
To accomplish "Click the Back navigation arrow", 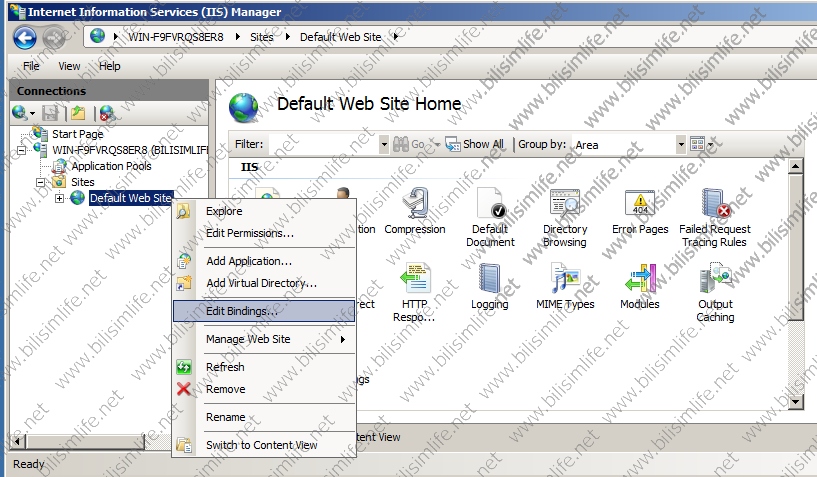I will pos(24,38).
